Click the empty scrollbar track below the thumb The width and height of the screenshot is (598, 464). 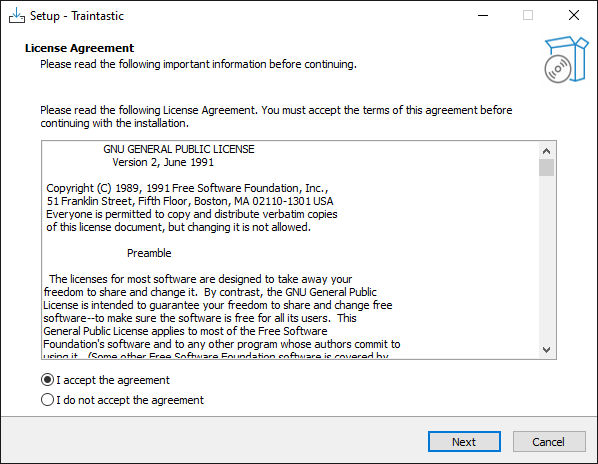547,259
